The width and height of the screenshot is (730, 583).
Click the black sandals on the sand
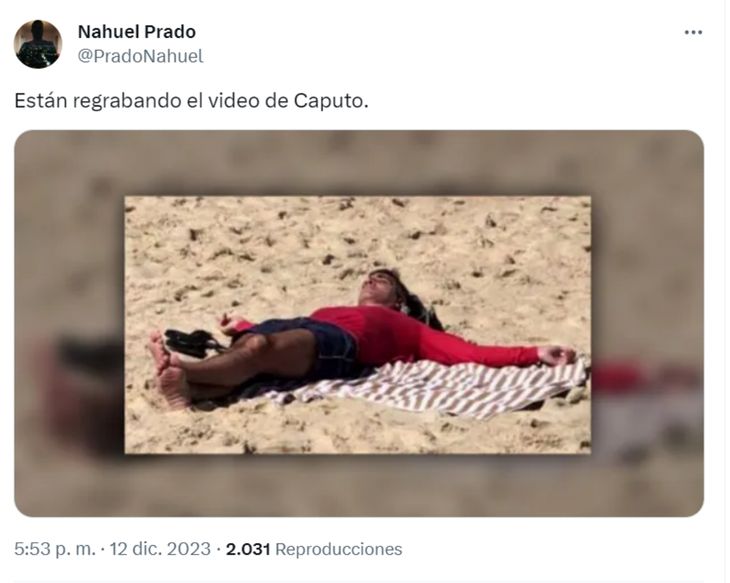point(192,342)
